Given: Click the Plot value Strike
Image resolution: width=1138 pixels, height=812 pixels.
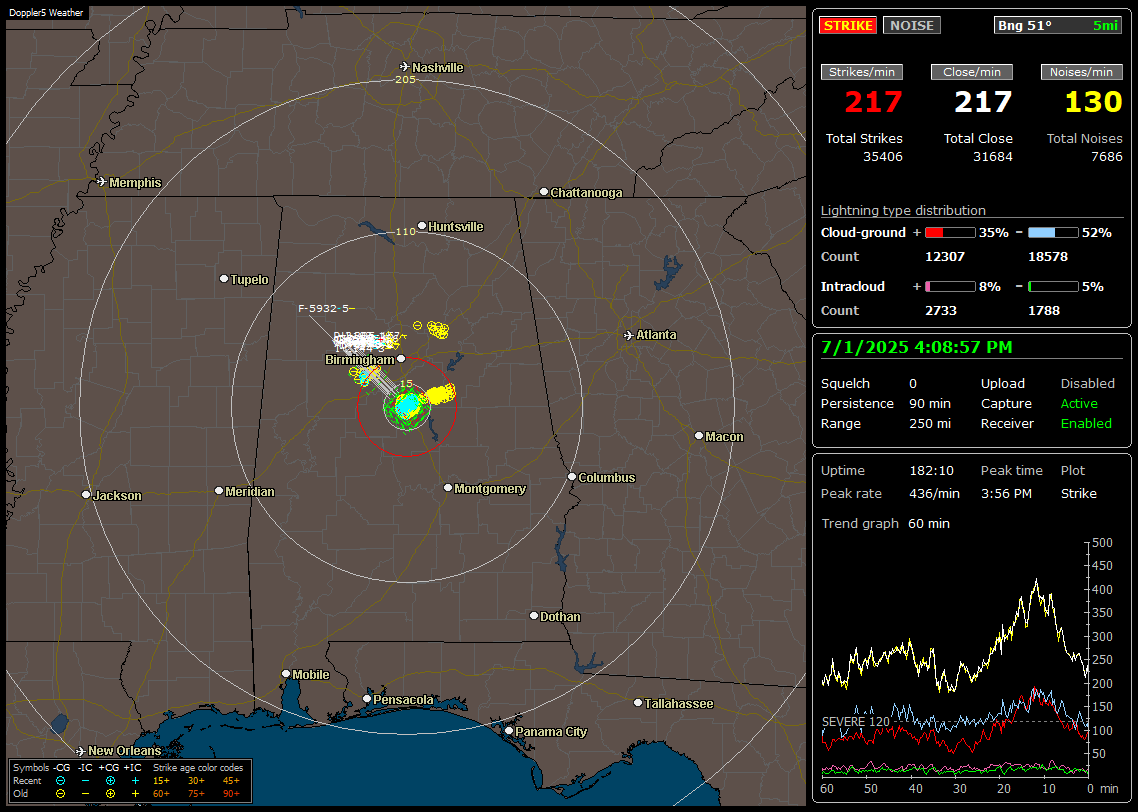Looking at the screenshot, I should tap(1078, 493).
